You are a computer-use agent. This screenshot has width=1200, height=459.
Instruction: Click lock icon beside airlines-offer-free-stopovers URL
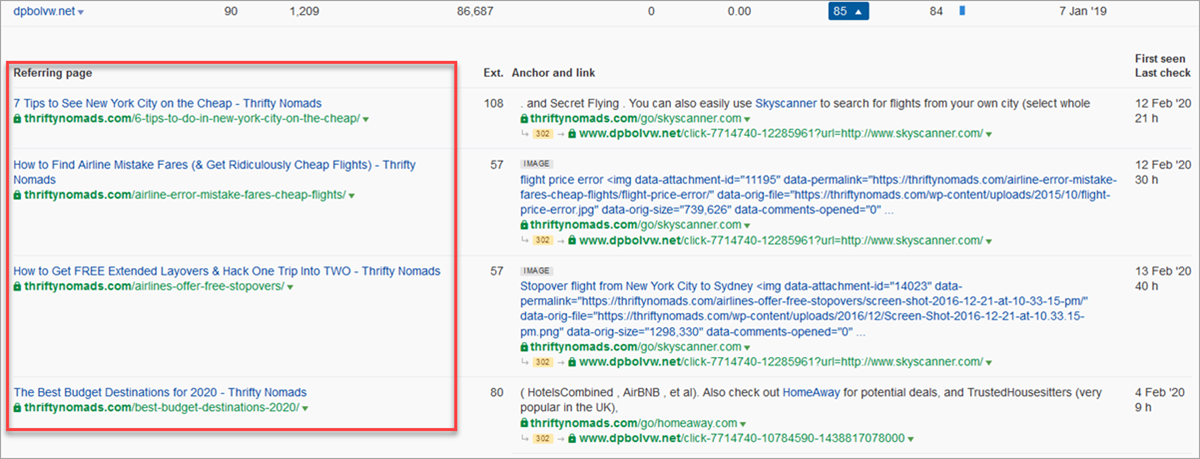[x=17, y=287]
